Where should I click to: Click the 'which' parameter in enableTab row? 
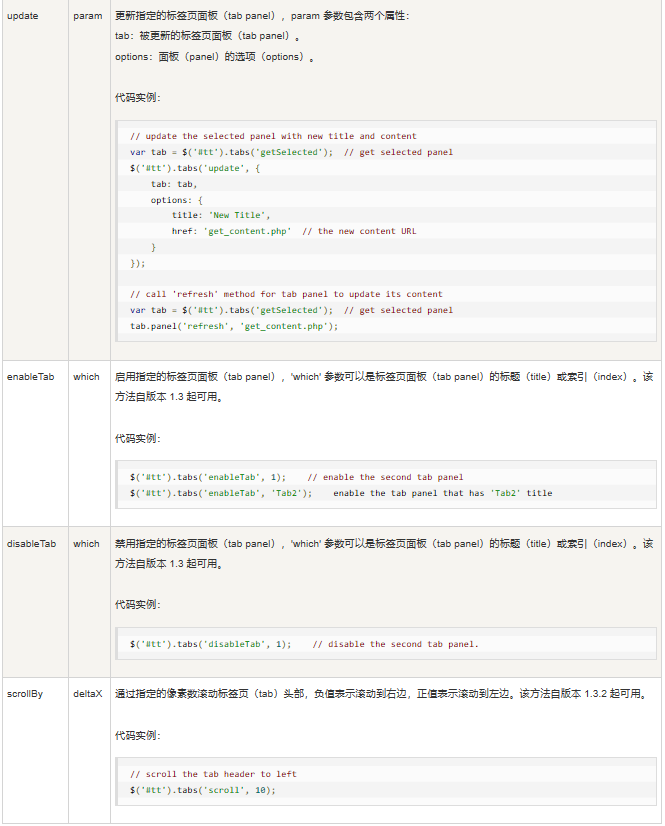(86, 377)
